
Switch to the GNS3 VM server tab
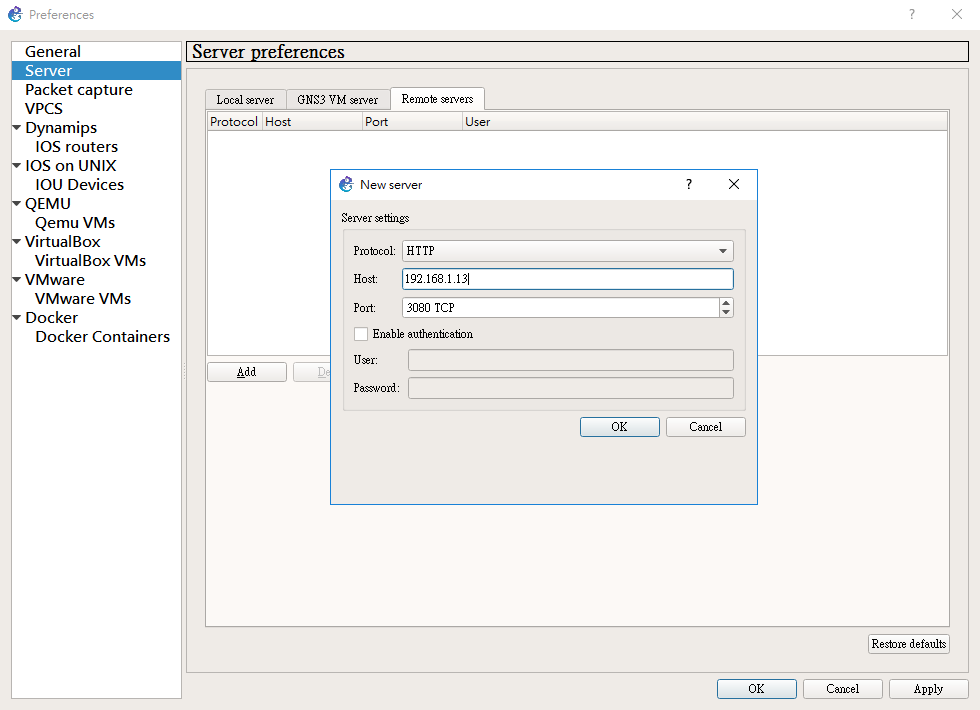(x=338, y=100)
